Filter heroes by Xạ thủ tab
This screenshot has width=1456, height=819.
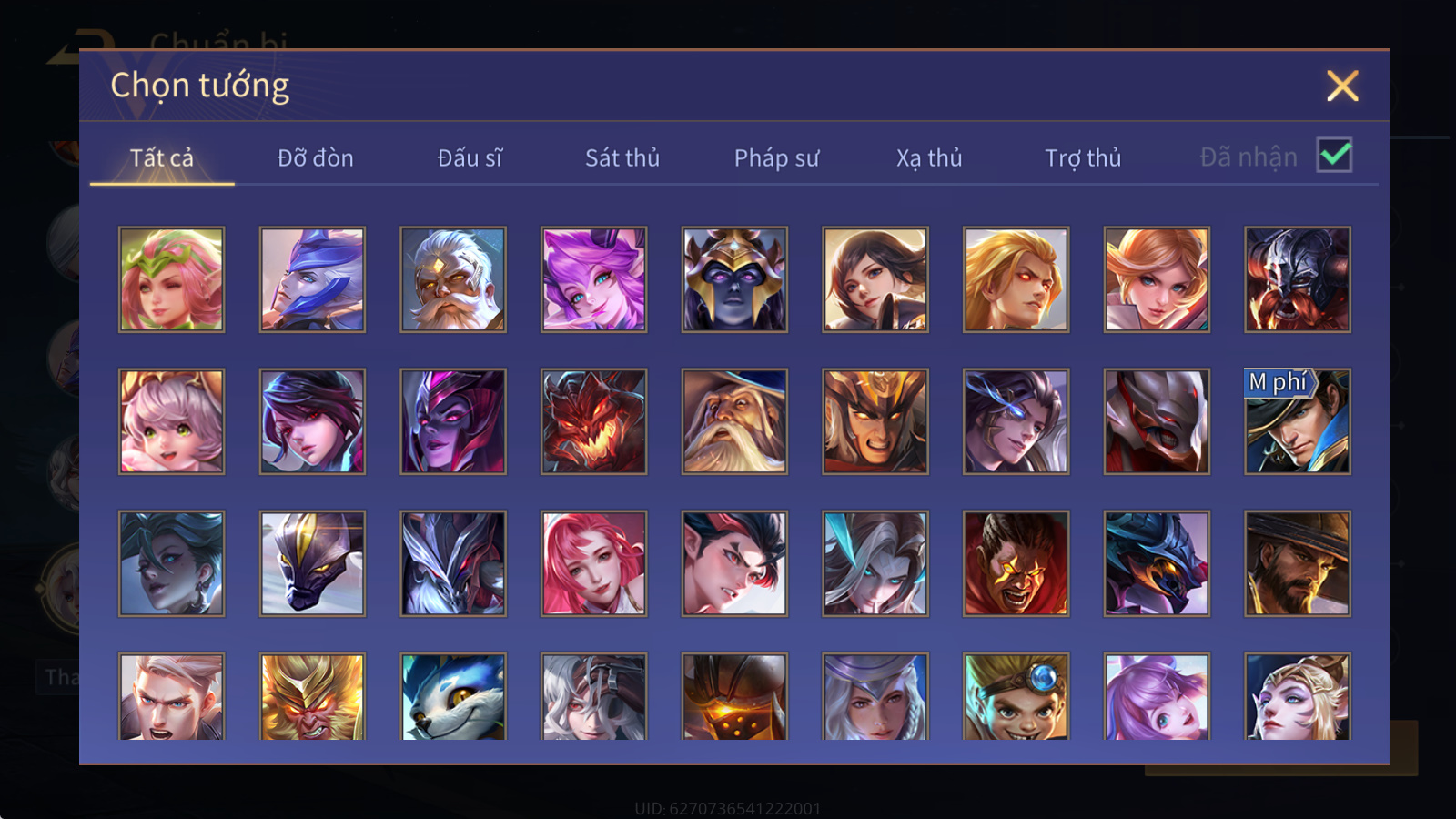pos(929,157)
